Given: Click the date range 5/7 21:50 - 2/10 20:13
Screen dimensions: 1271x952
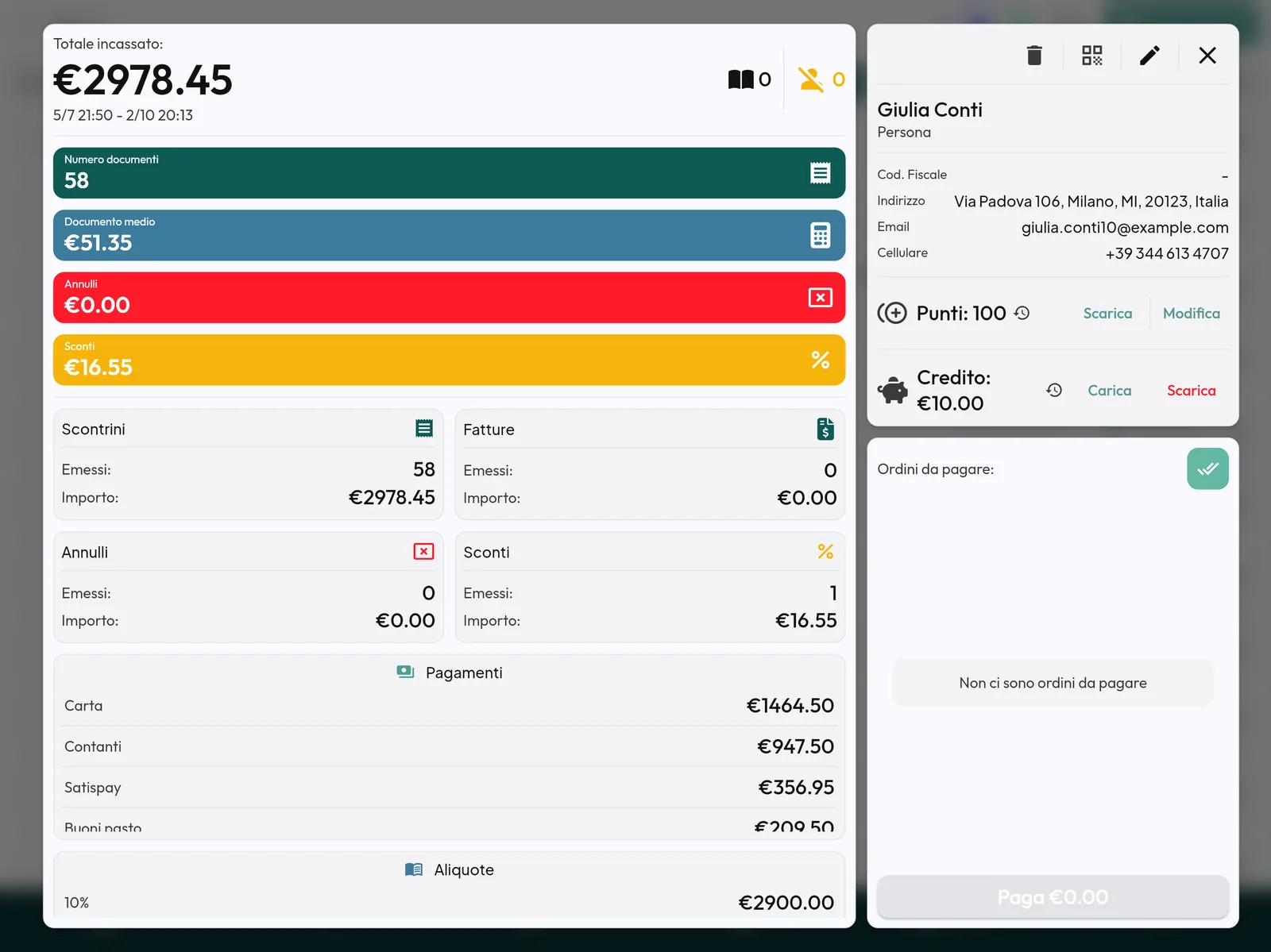Looking at the screenshot, I should [123, 115].
